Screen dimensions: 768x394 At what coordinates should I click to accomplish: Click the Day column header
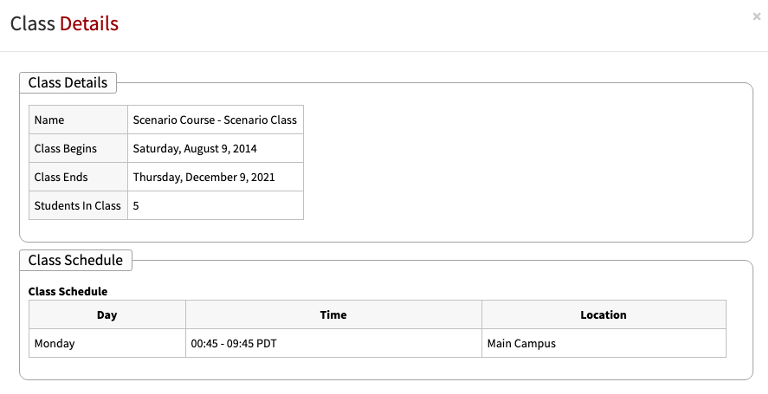[107, 315]
